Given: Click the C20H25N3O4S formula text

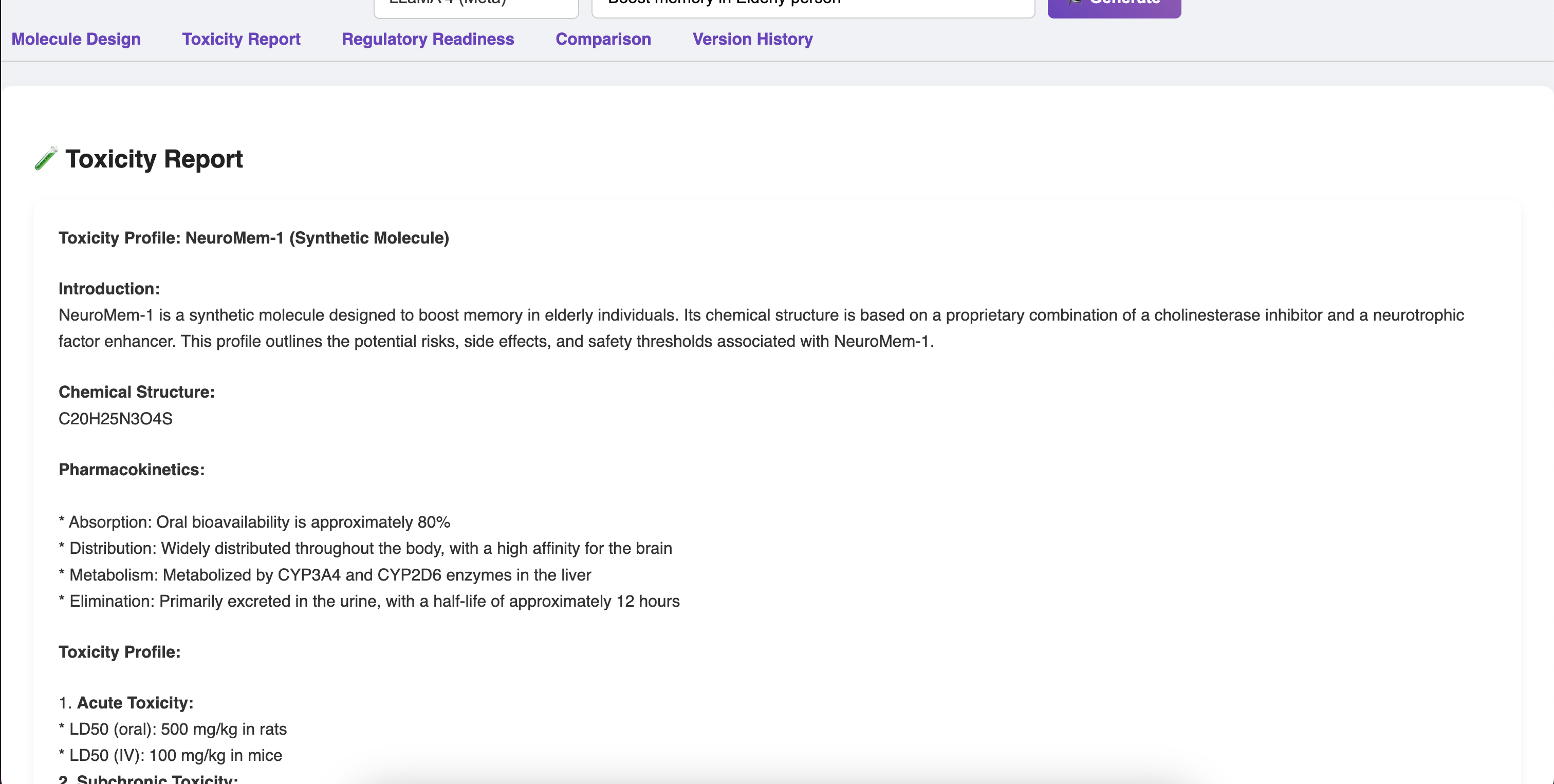Looking at the screenshot, I should (x=115, y=419).
